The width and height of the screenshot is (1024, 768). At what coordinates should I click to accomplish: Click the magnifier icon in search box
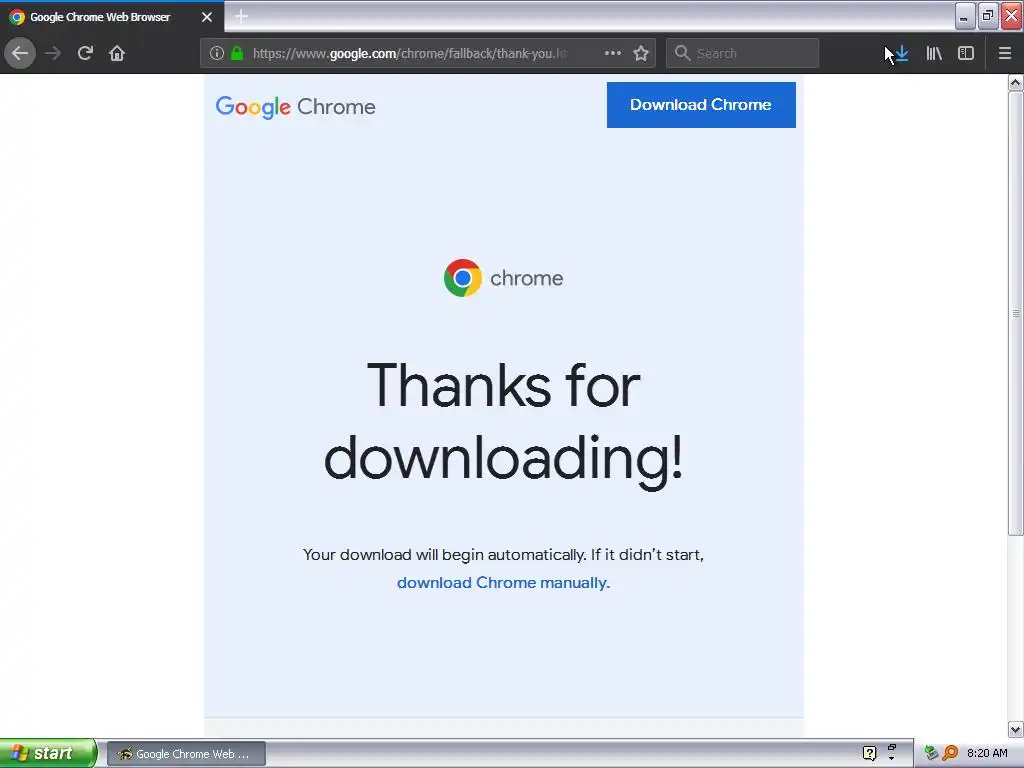click(682, 53)
